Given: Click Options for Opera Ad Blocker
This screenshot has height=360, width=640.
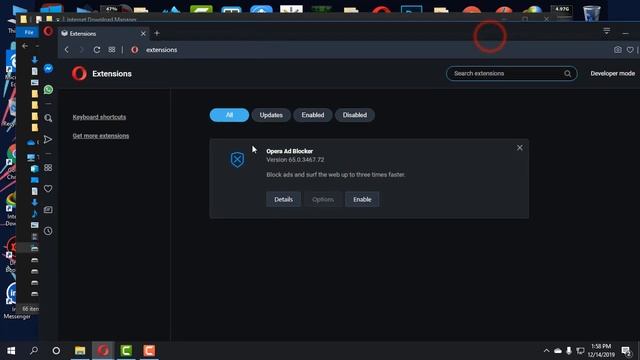Looking at the screenshot, I should coord(323,200).
